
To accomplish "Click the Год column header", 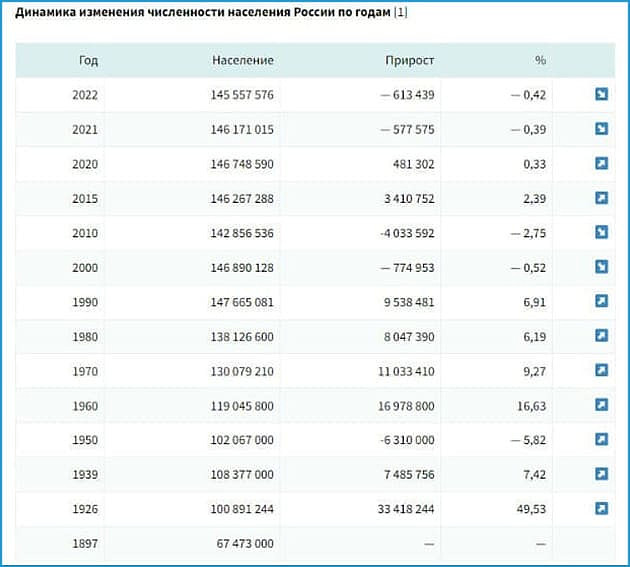I will [88, 60].
